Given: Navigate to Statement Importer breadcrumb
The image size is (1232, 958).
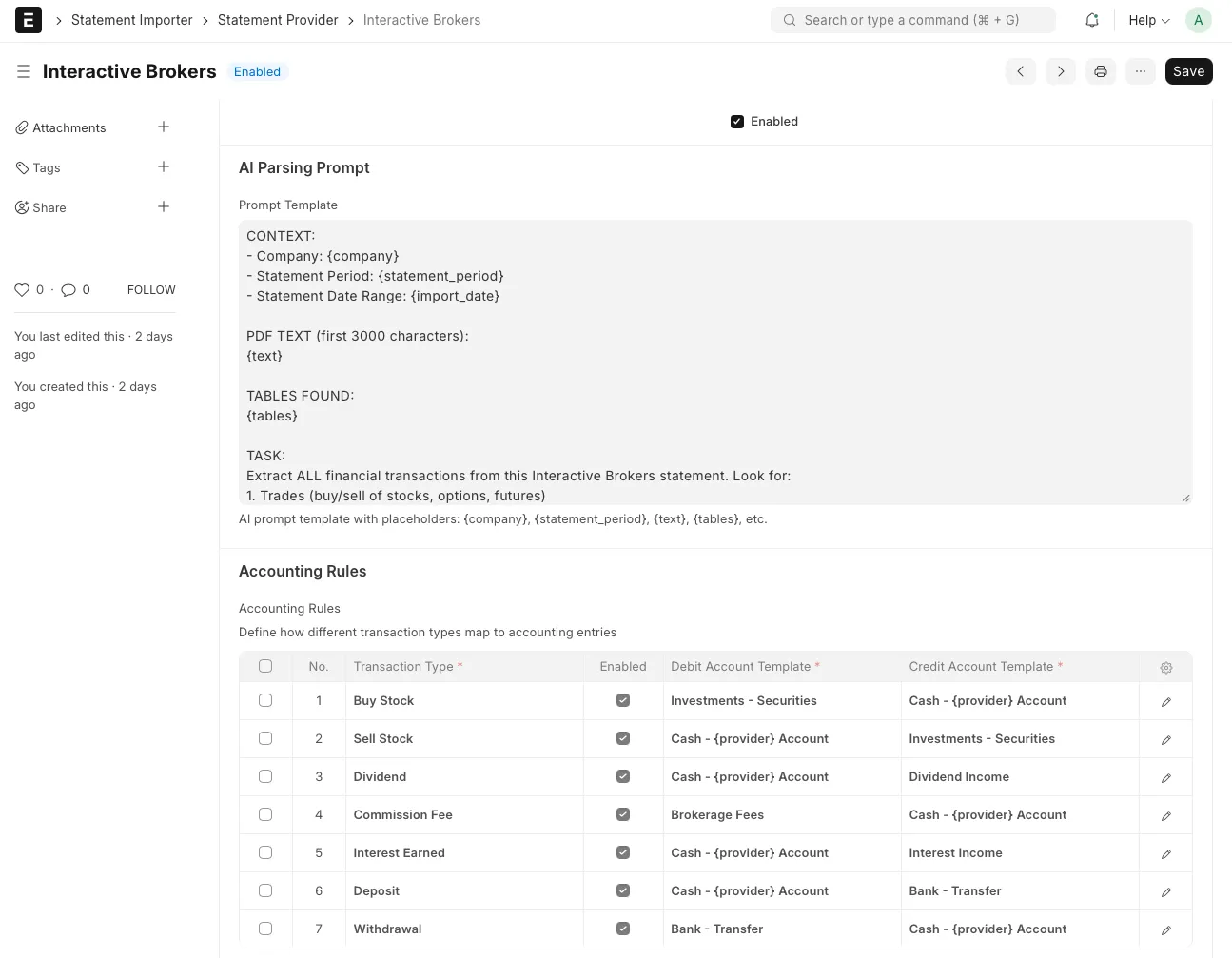Looking at the screenshot, I should (132, 20).
